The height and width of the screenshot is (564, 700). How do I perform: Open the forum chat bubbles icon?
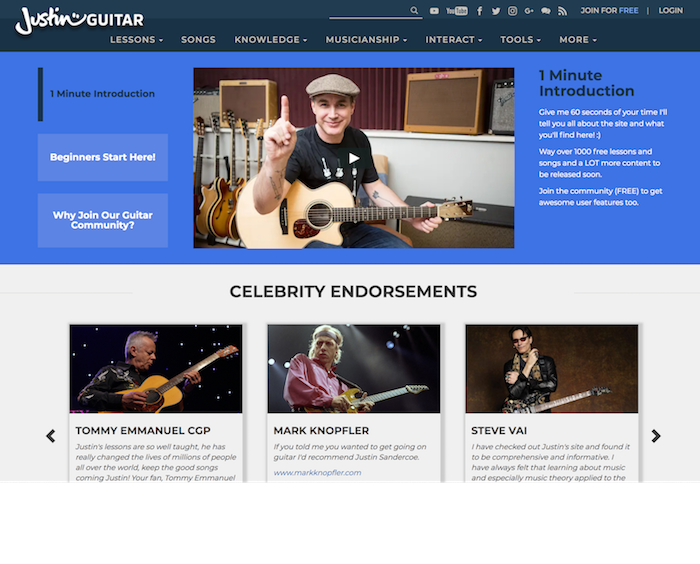point(546,11)
